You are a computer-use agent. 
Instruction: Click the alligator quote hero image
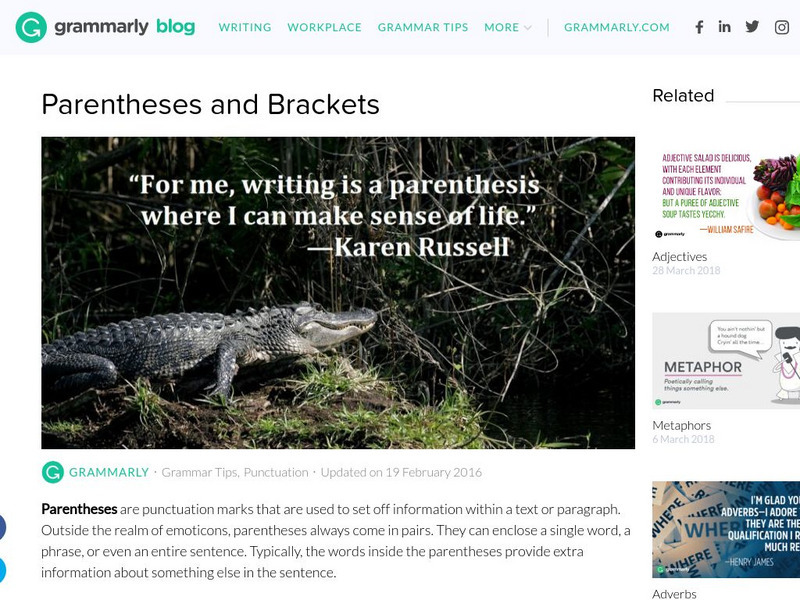click(x=338, y=292)
